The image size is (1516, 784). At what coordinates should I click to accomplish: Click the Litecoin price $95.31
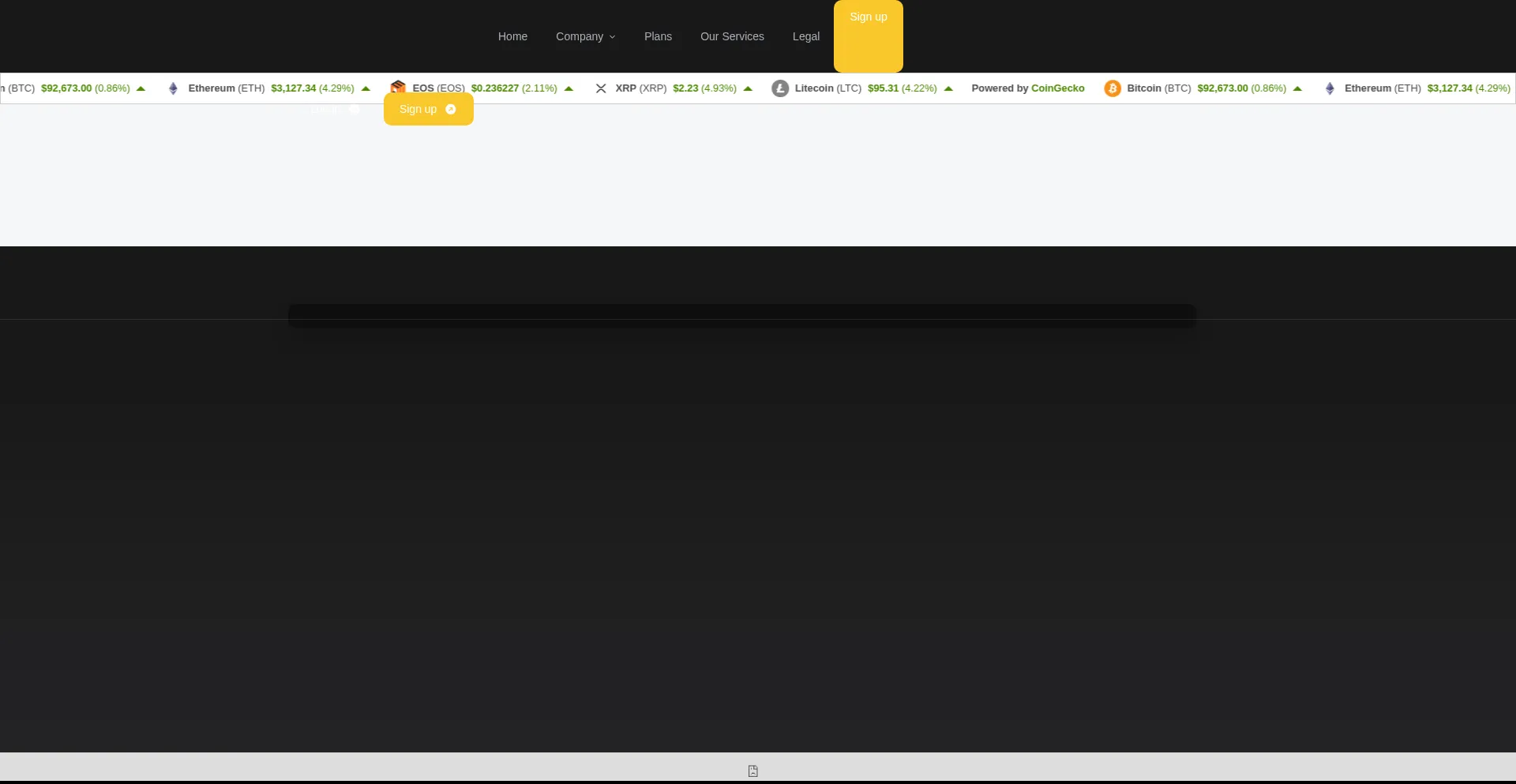(883, 88)
